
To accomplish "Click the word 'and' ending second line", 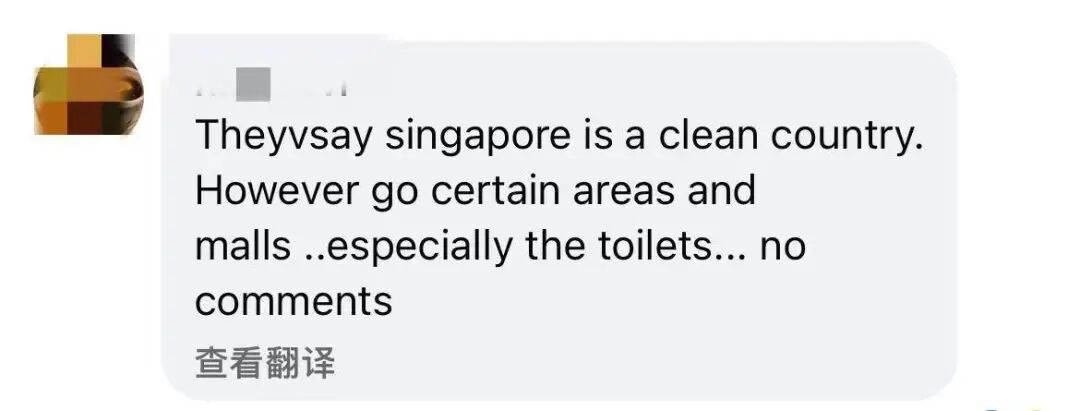I will [x=721, y=190].
